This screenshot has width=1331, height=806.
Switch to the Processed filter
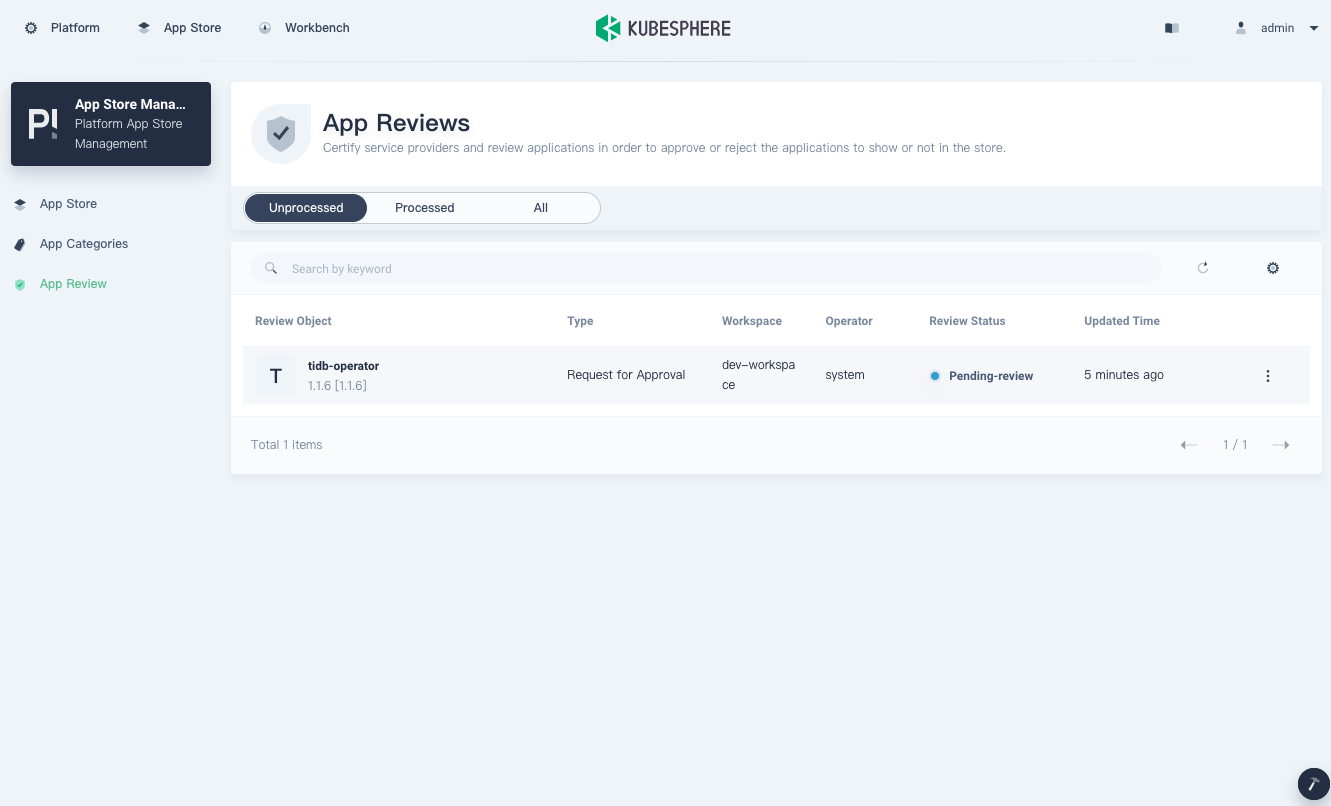(424, 208)
